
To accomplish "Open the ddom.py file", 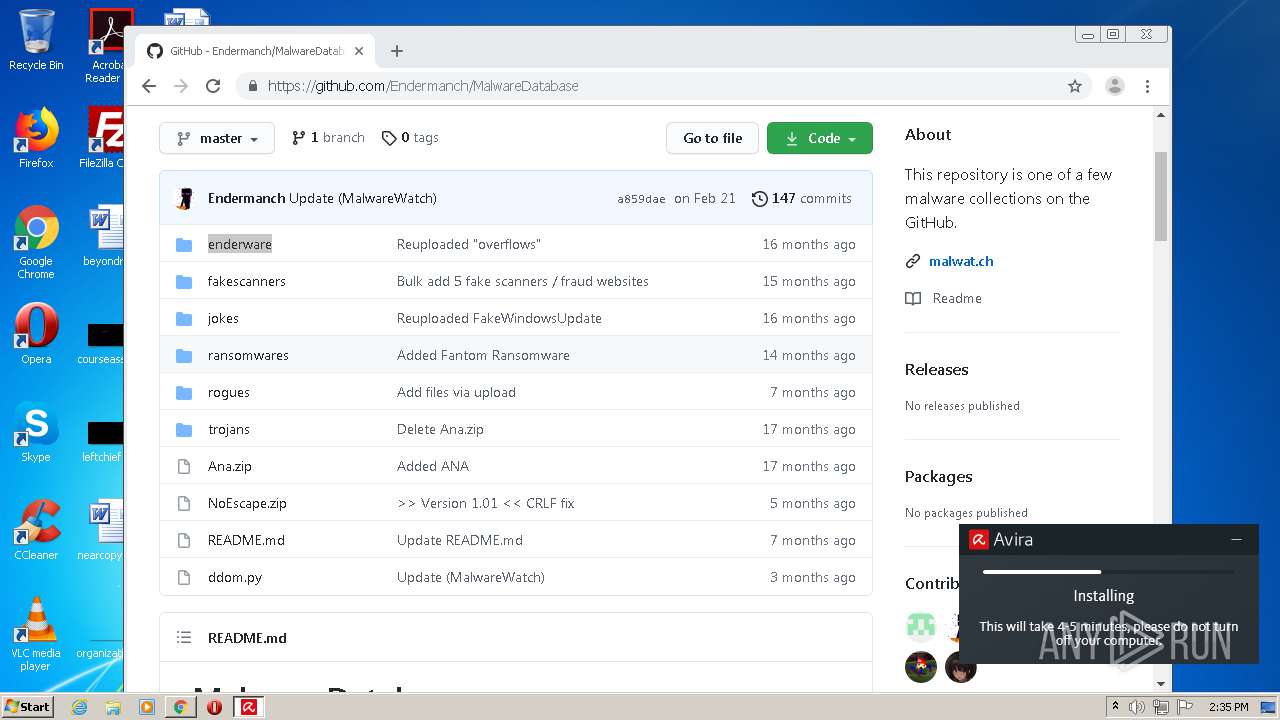I will coord(235,577).
